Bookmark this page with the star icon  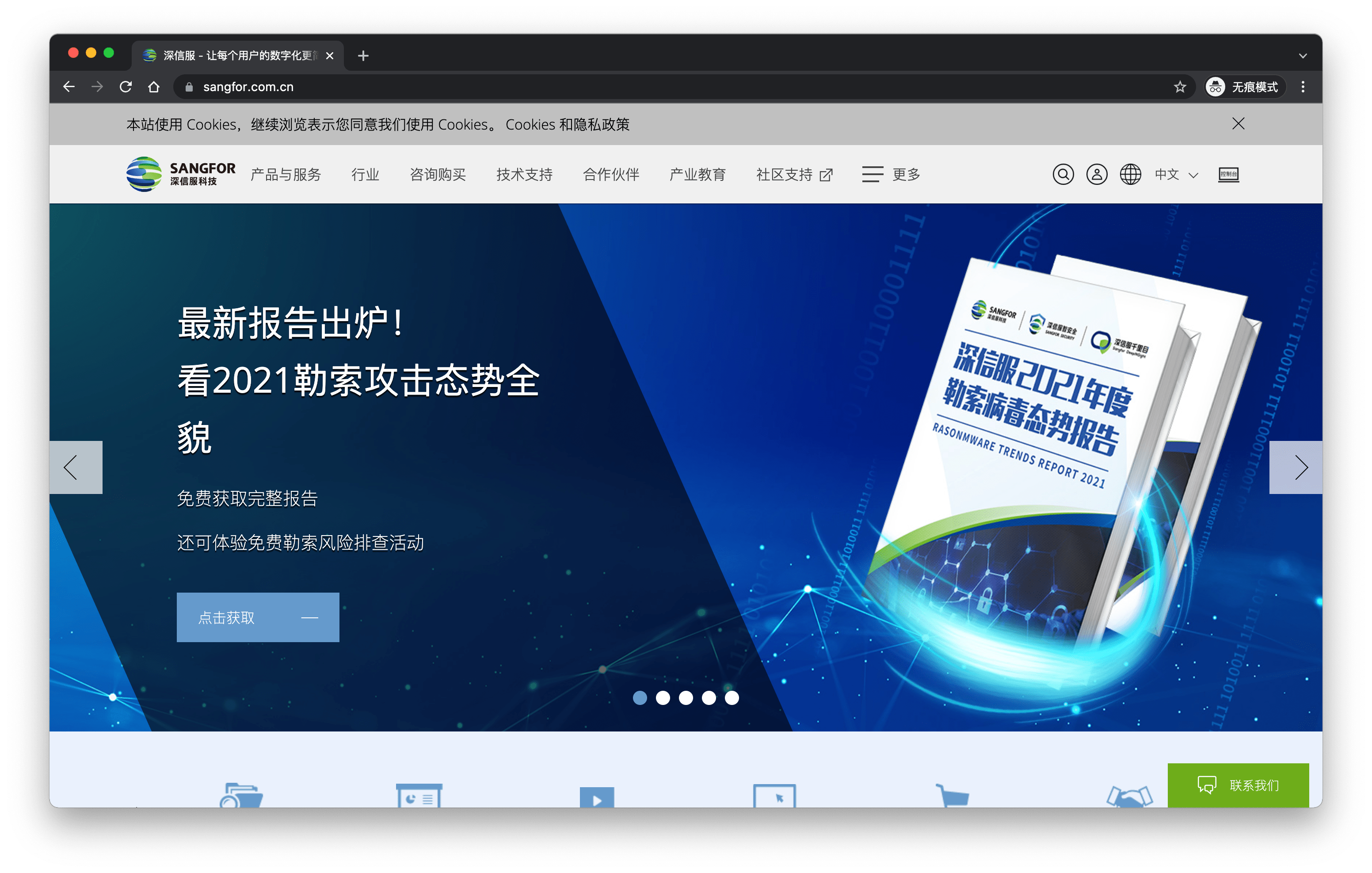(1179, 87)
